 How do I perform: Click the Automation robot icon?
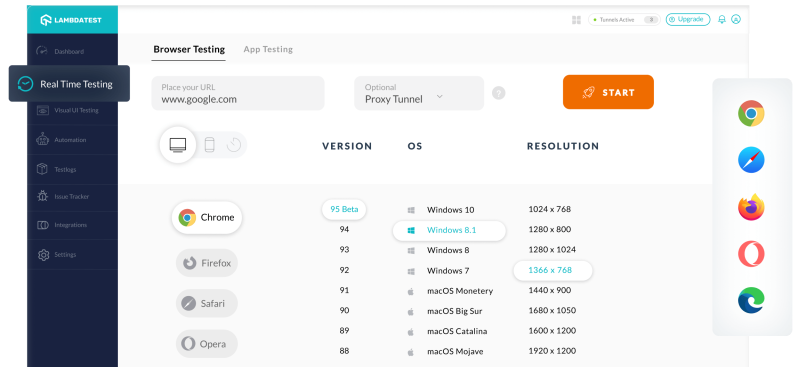tap(43, 139)
